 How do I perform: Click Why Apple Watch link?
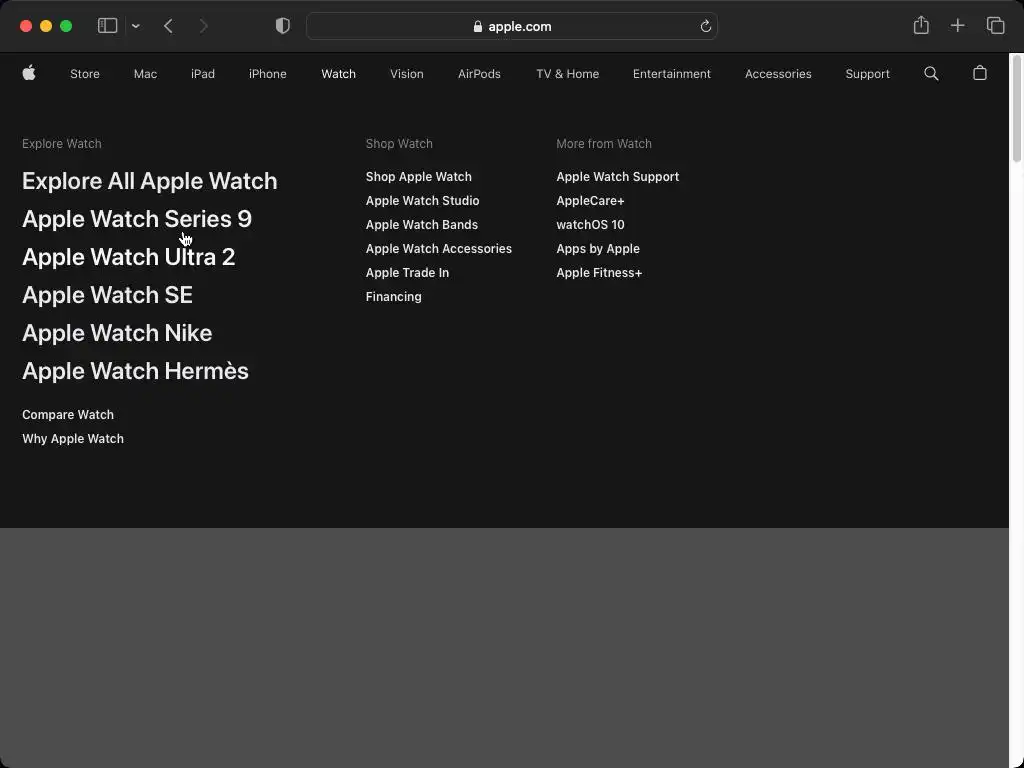pyautogui.click(x=73, y=439)
